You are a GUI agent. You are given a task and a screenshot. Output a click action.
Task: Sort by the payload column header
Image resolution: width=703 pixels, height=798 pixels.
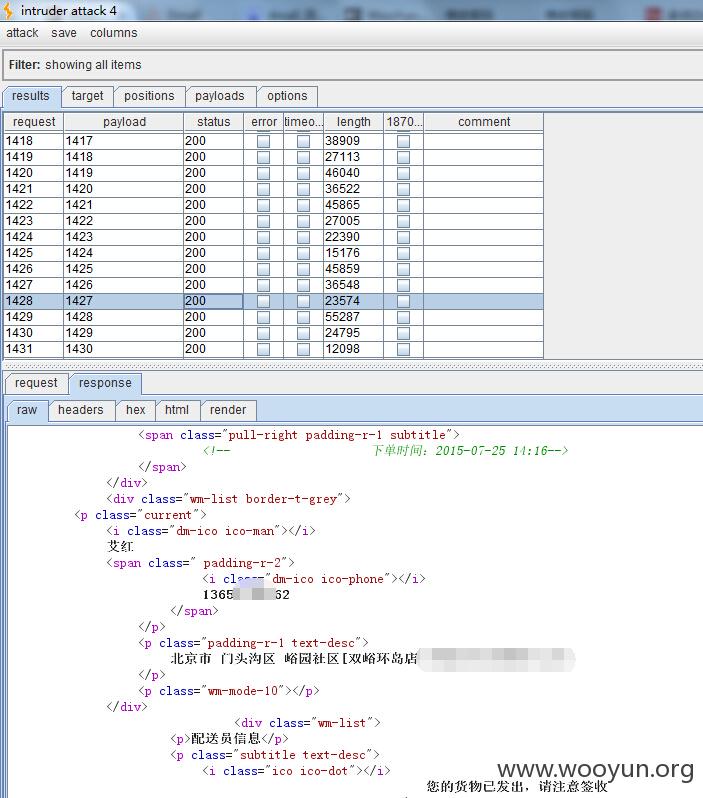124,122
